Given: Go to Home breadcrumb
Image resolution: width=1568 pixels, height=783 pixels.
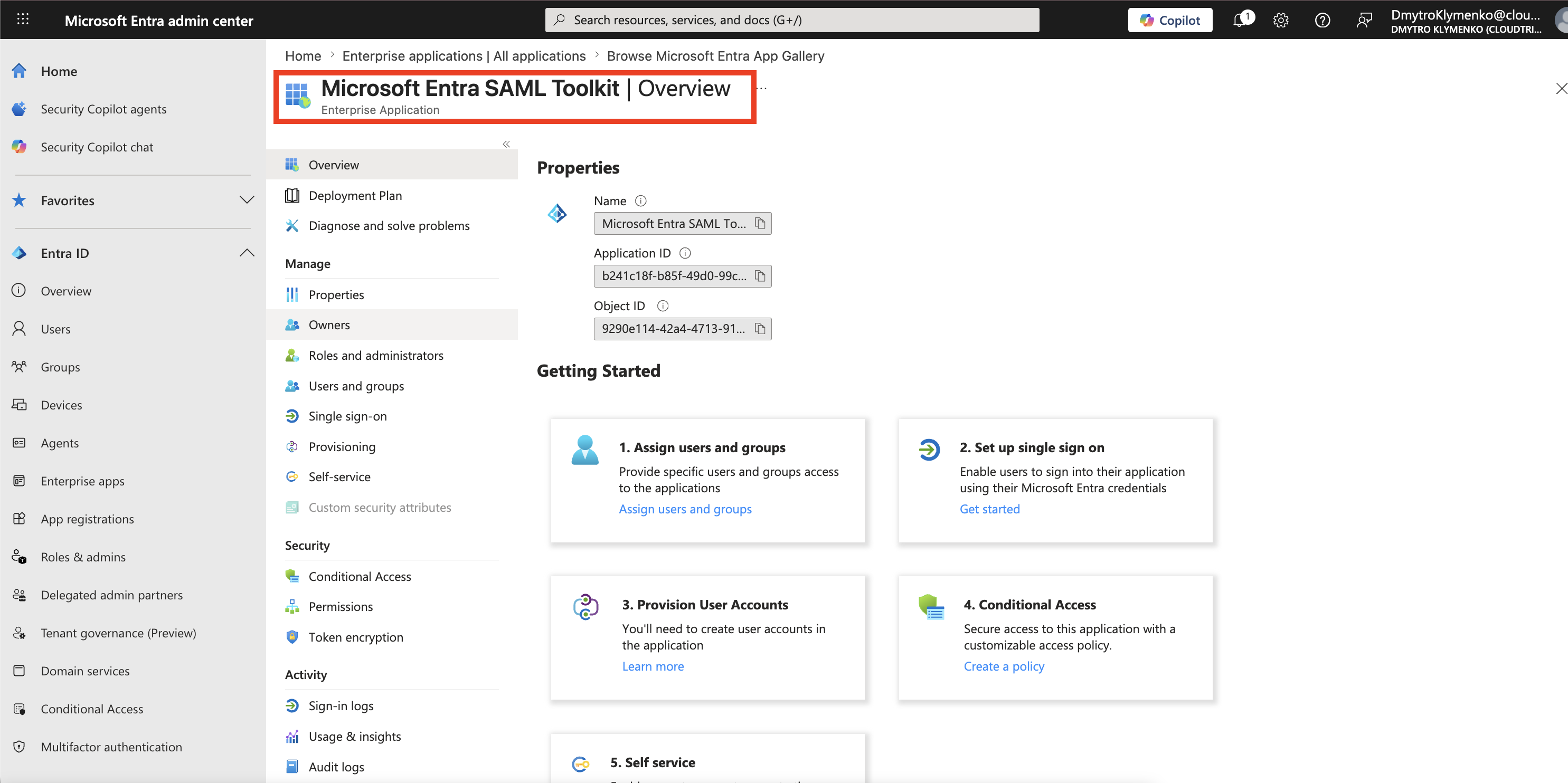Looking at the screenshot, I should tap(303, 56).
